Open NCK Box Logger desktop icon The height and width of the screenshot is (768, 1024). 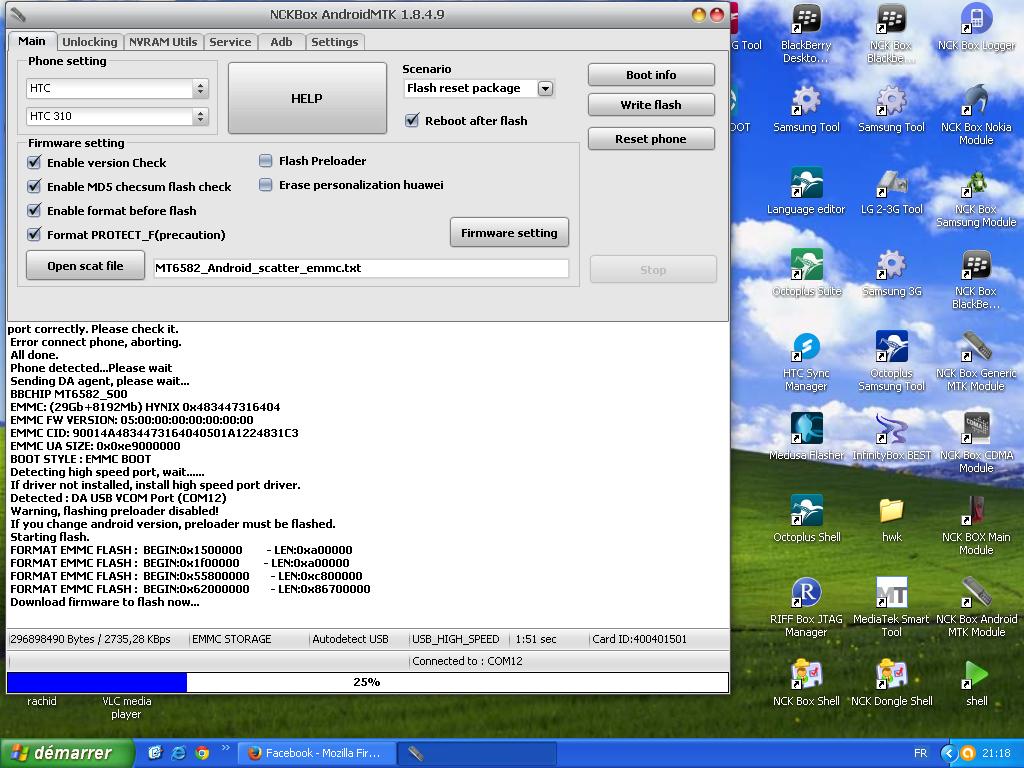tap(976, 27)
